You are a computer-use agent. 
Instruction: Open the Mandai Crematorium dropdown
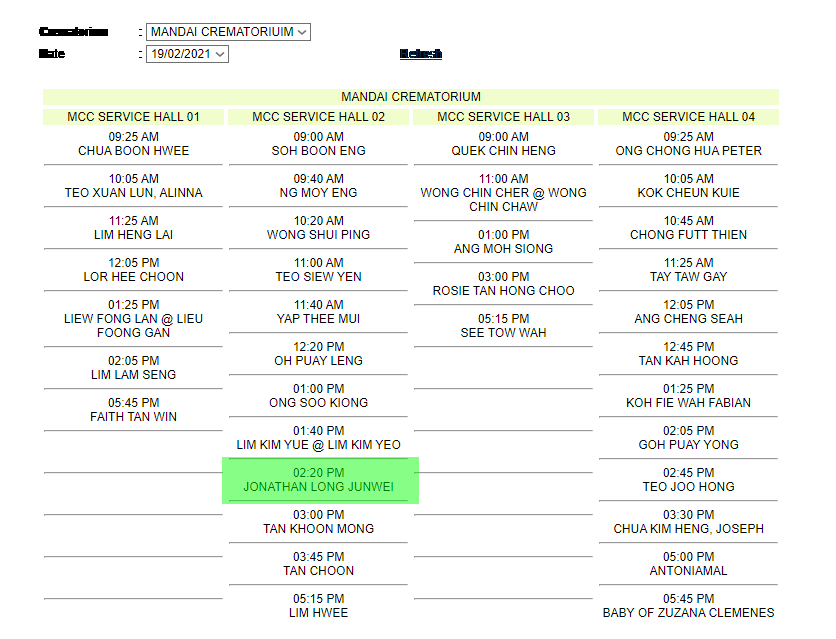(x=228, y=32)
